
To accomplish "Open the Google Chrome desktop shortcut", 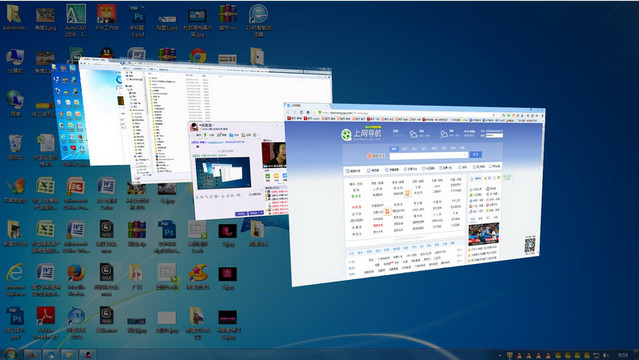I will (198, 56).
